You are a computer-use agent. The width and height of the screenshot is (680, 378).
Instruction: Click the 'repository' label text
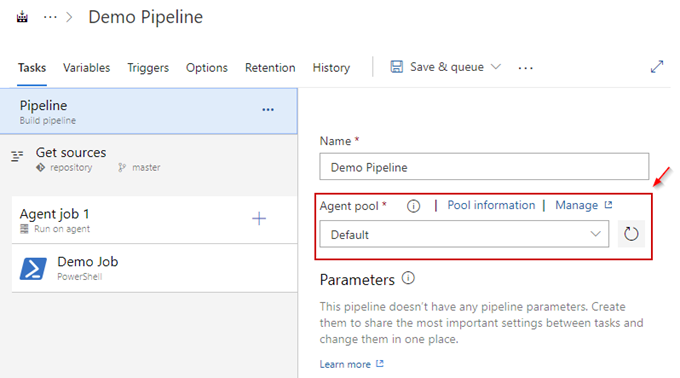pyautogui.click(x=71, y=167)
